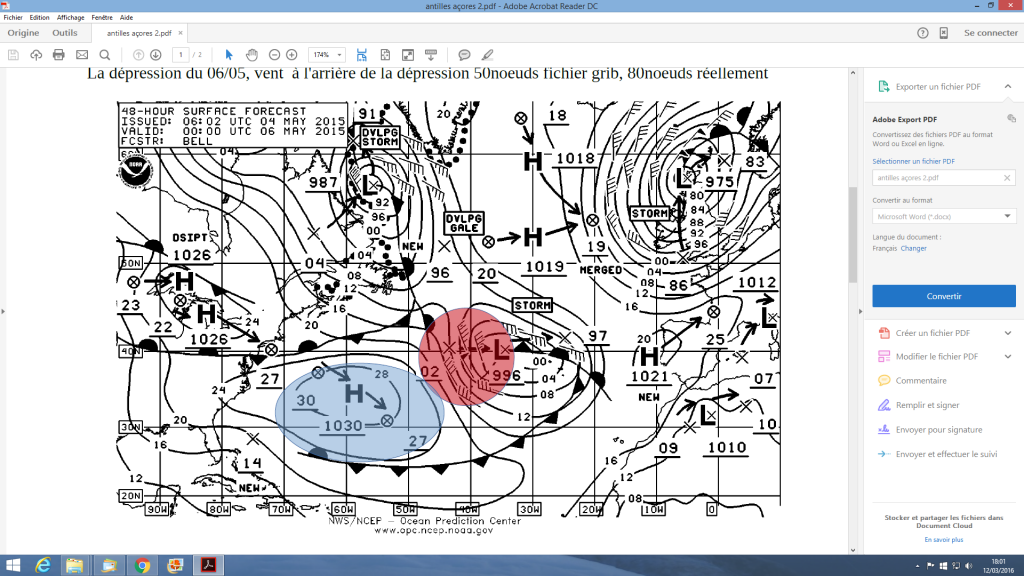The width and height of the screenshot is (1024, 576).
Task: Show hidden tray icons arrow
Action: click(x=918, y=566)
